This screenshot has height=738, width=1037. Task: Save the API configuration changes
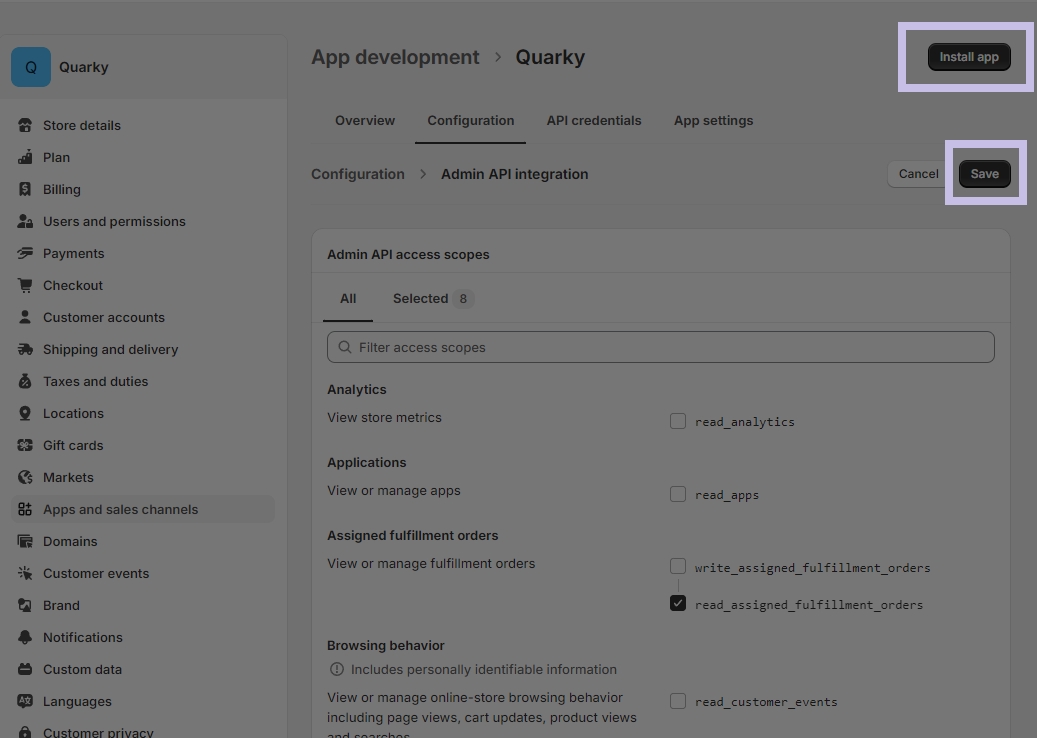984,174
